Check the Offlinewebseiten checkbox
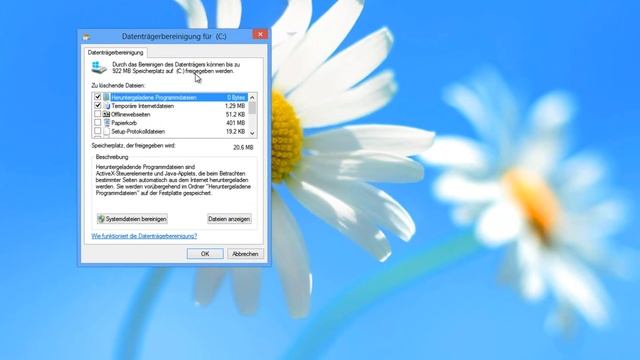 click(98, 114)
